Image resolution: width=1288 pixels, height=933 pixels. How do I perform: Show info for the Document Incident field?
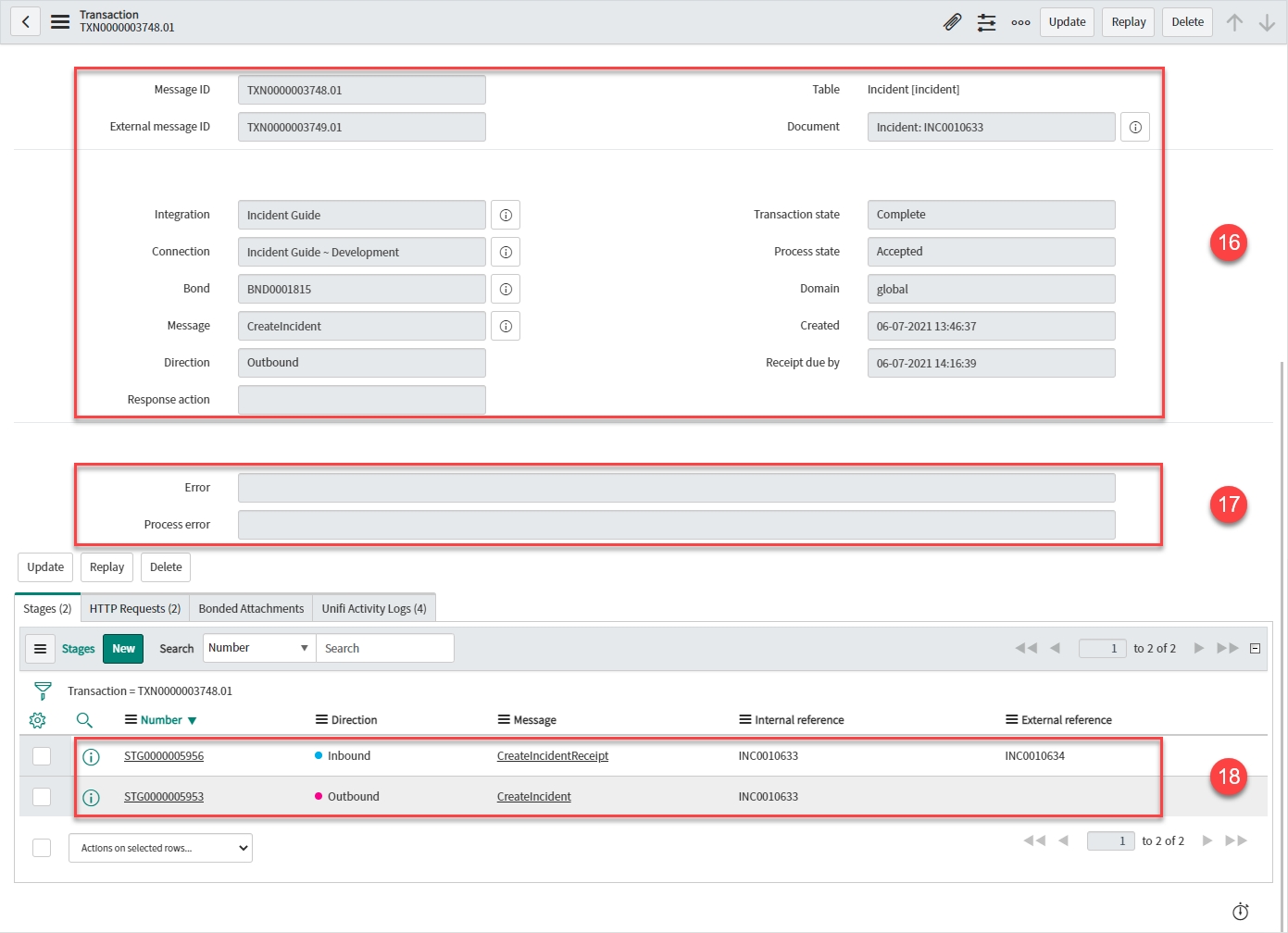click(1134, 128)
